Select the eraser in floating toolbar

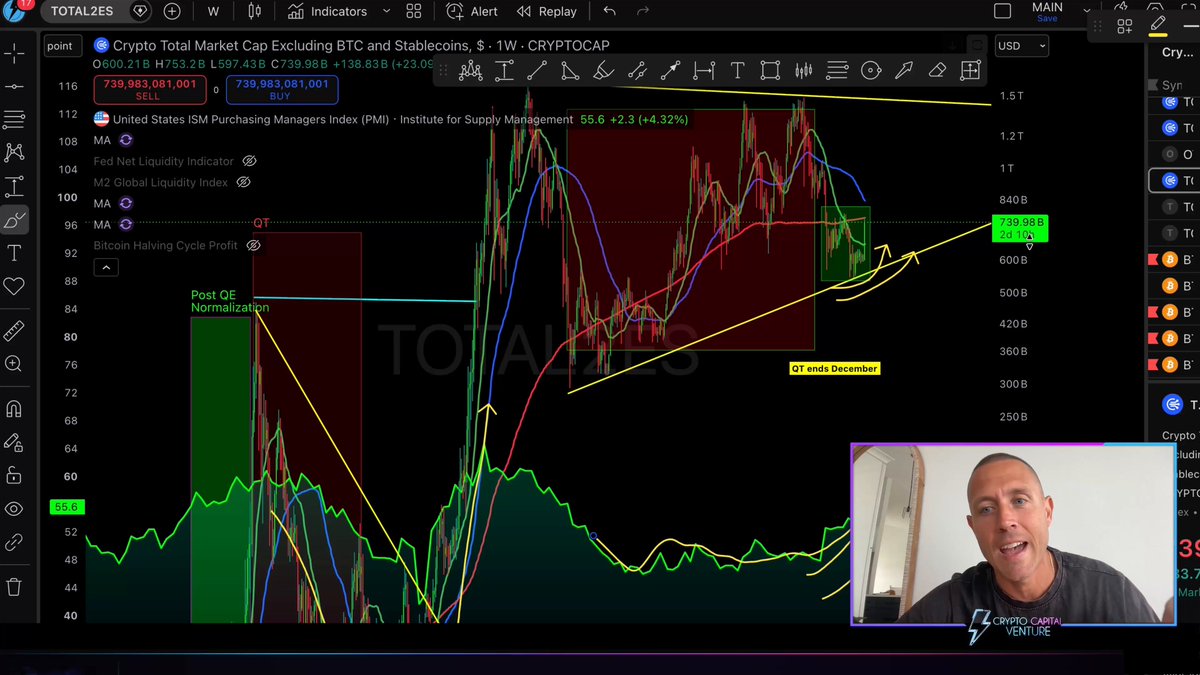937,70
